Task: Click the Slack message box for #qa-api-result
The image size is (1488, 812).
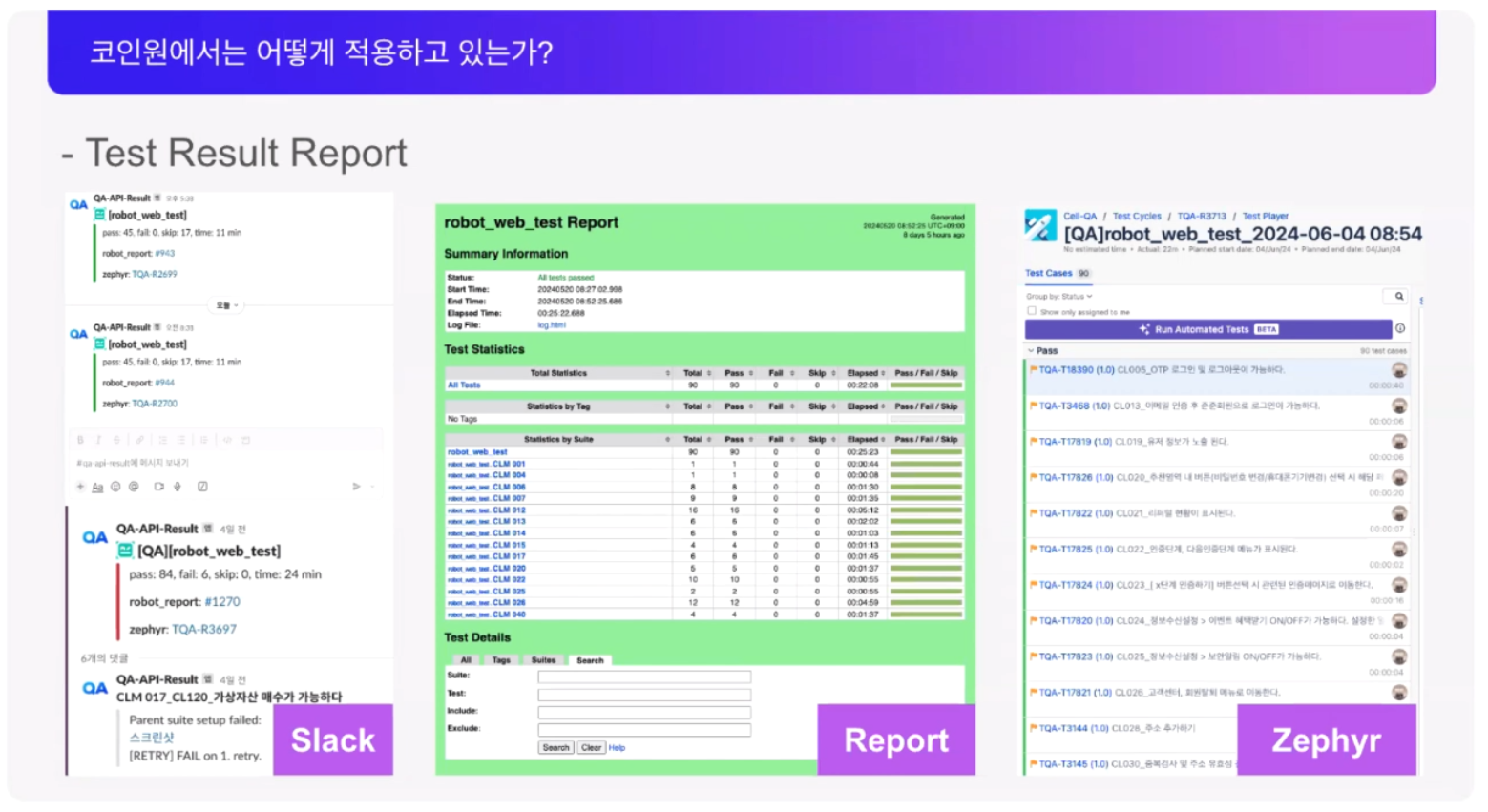Action: [227, 463]
